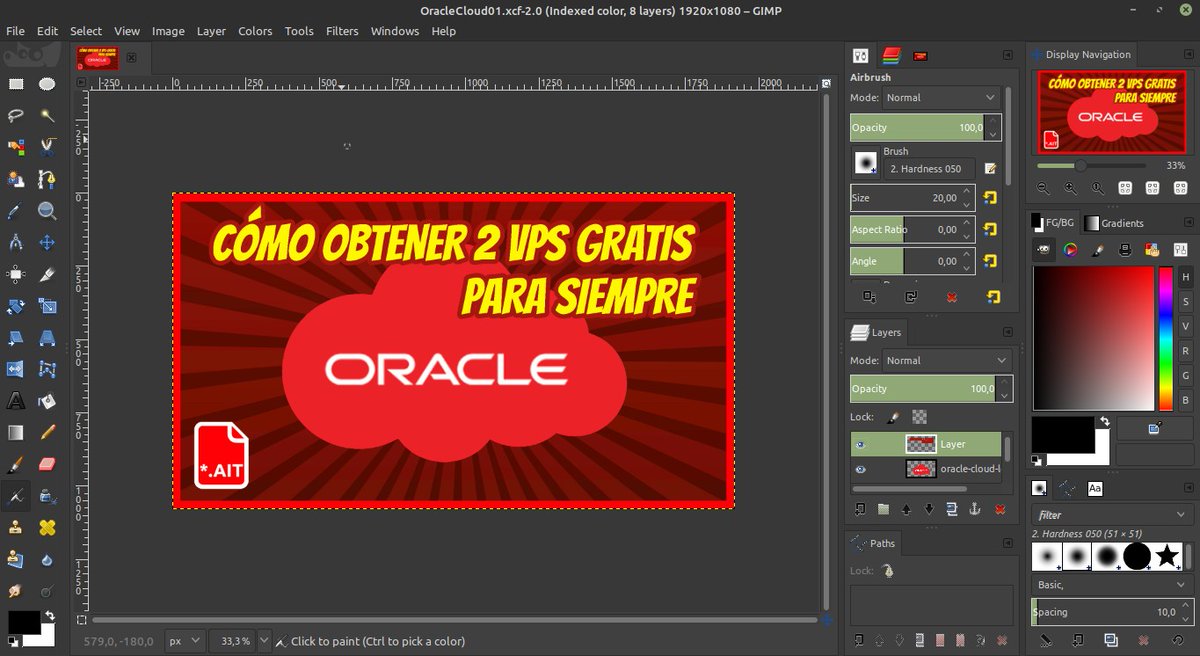Click zoom in icon in Display Navigation
Image resolution: width=1200 pixels, height=656 pixels.
[1070, 187]
